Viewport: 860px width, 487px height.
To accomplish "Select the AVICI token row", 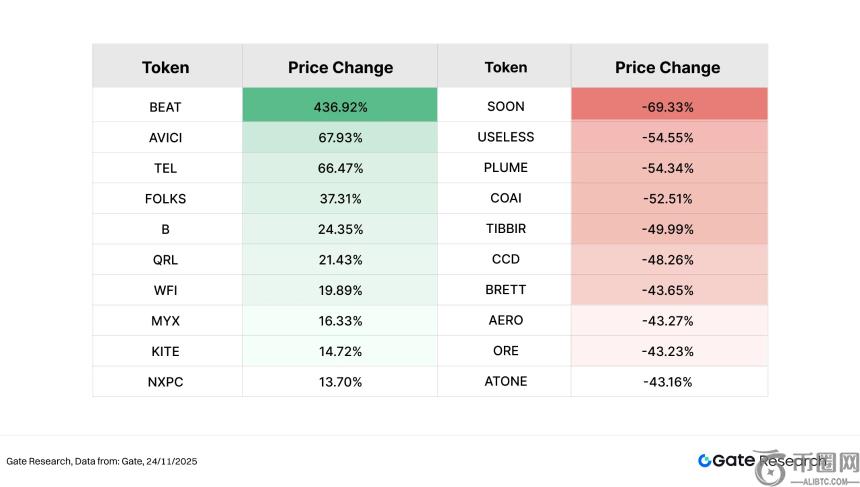I will [165, 137].
